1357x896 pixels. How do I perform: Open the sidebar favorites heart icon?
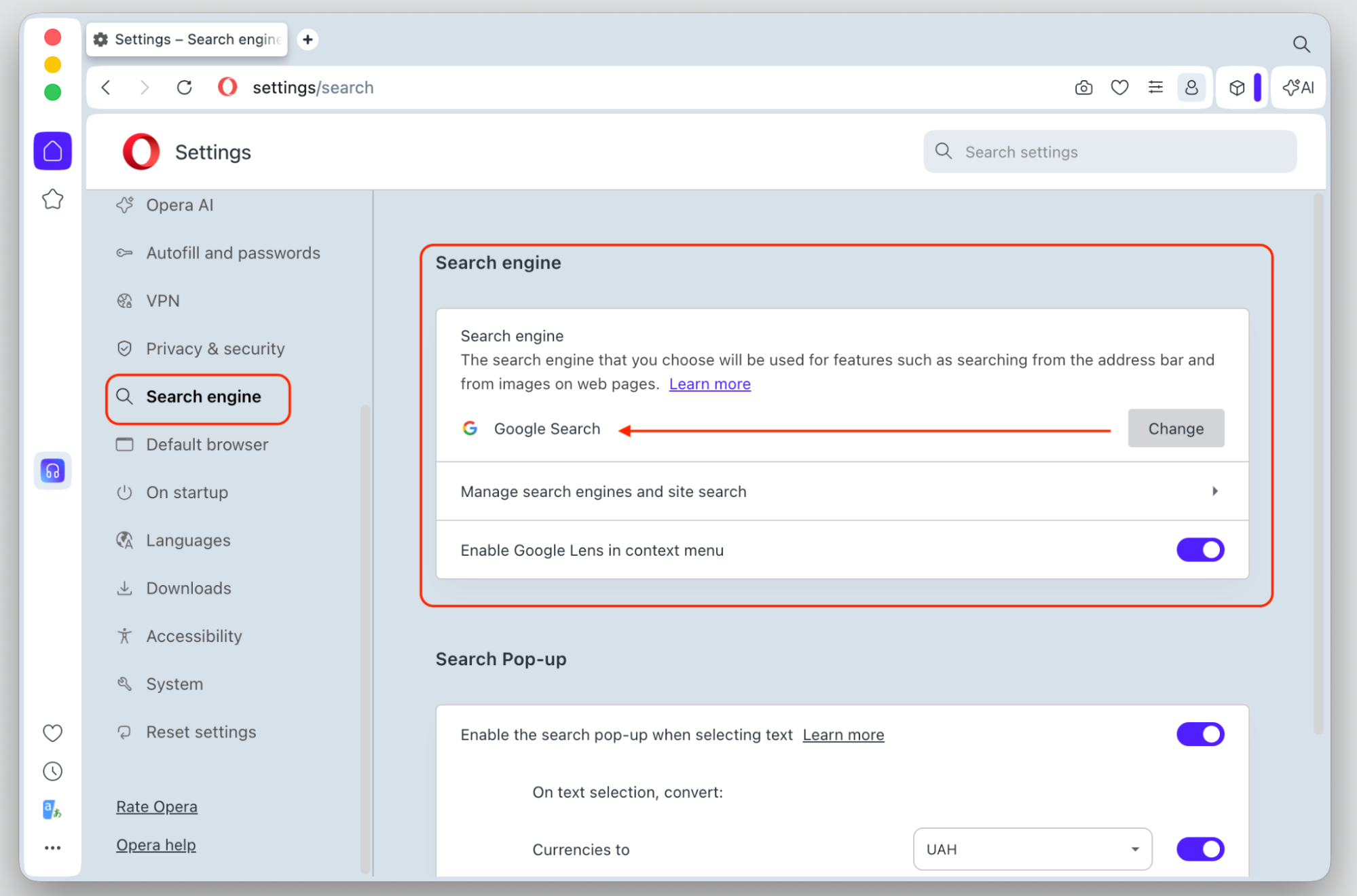coord(53,733)
